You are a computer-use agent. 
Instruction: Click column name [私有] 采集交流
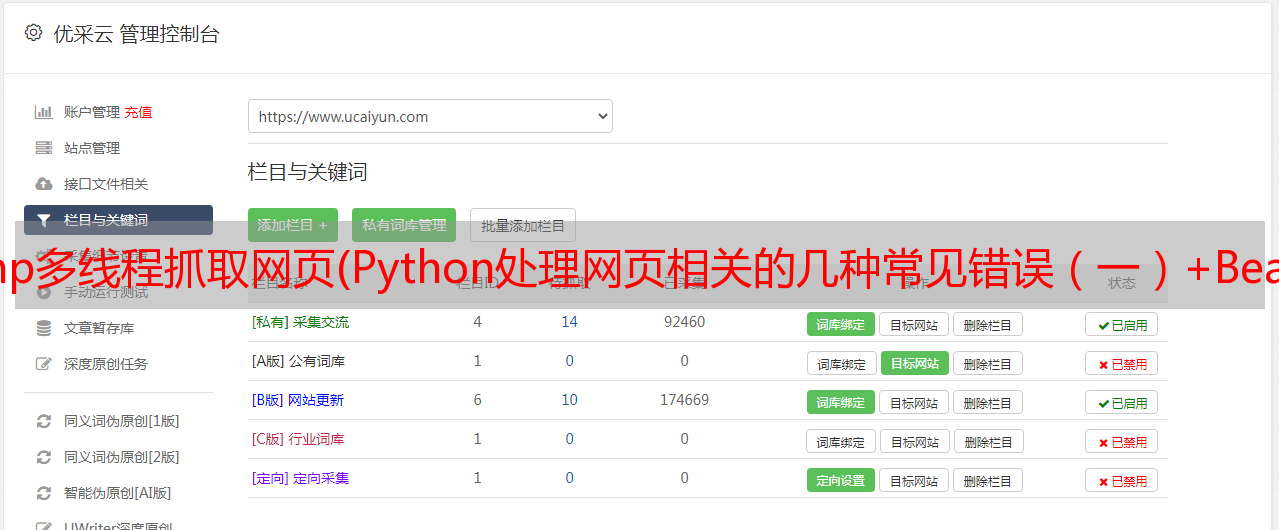pos(301,322)
